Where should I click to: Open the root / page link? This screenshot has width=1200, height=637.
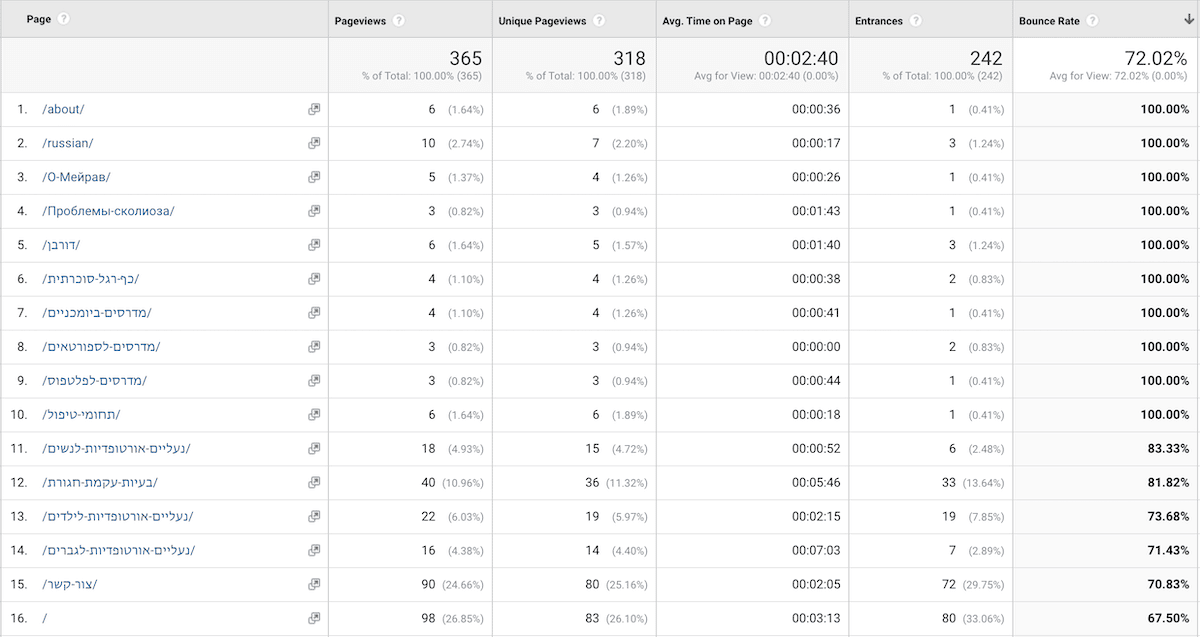tap(45, 618)
